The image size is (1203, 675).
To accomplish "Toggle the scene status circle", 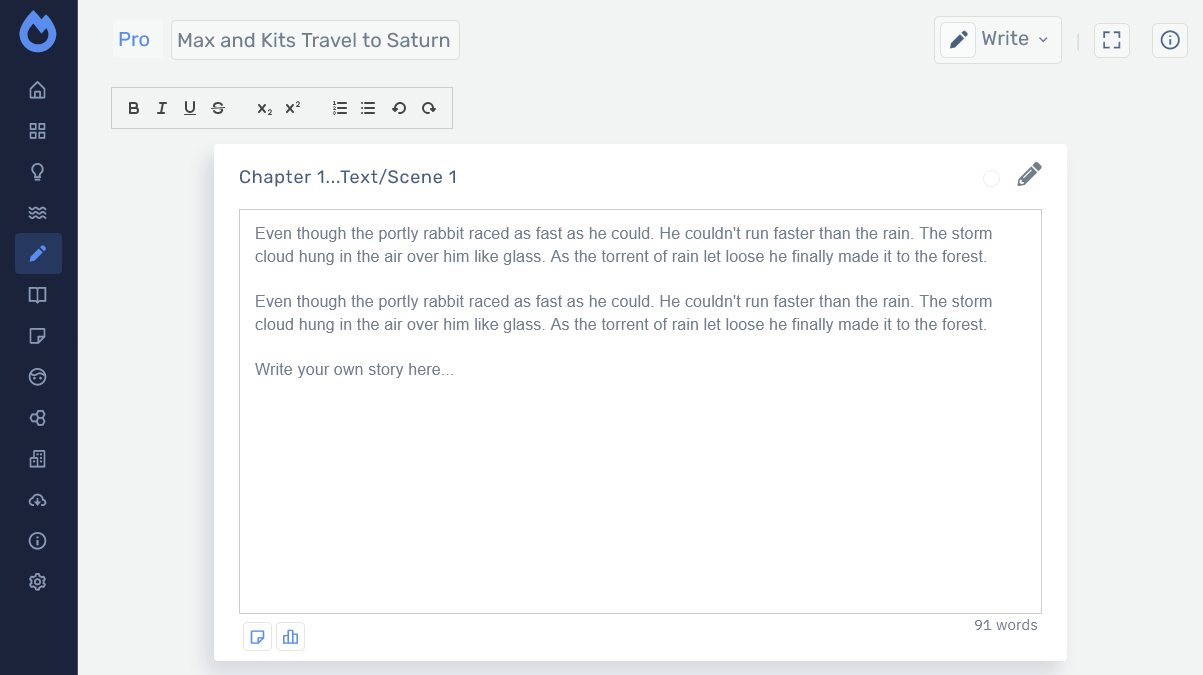I will pyautogui.click(x=991, y=178).
